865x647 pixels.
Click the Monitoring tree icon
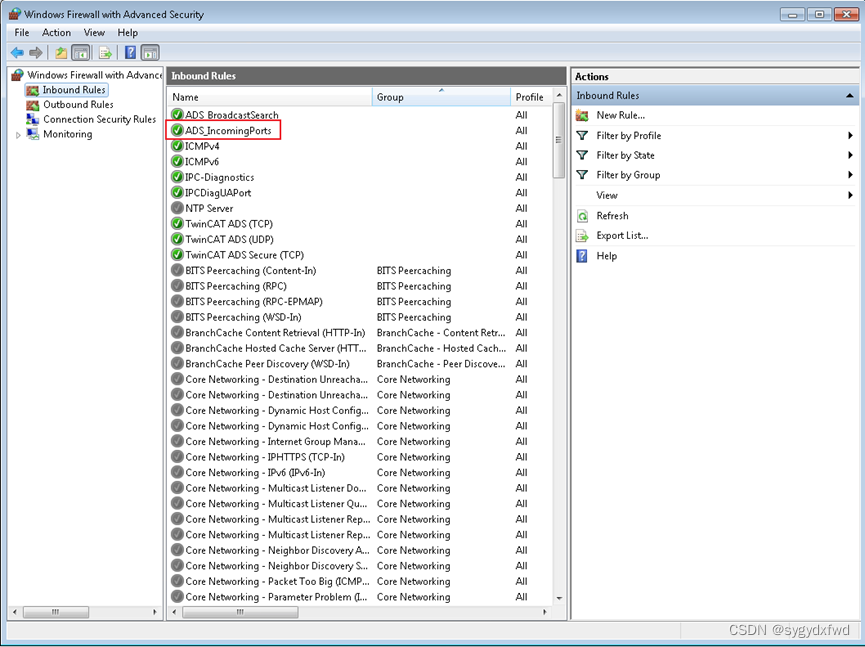(33, 134)
